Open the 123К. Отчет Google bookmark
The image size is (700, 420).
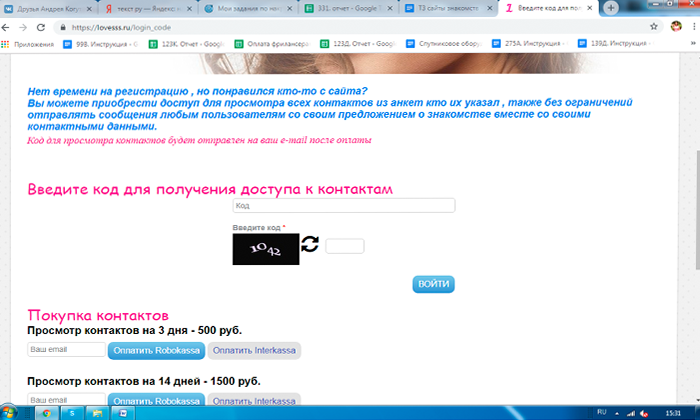click(x=187, y=44)
